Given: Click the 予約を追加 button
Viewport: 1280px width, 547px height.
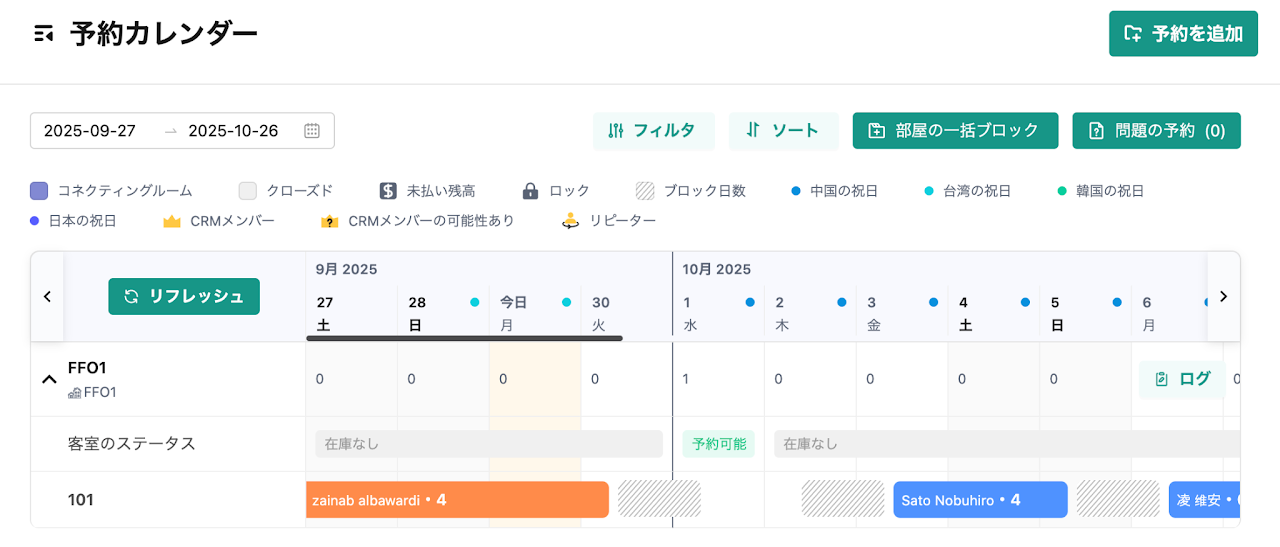Looking at the screenshot, I should 1183,34.
